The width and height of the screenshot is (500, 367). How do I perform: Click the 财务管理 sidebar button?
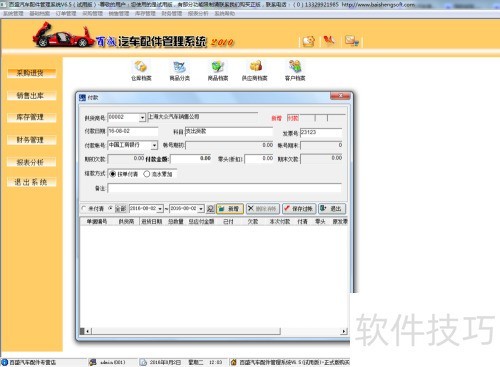(x=31, y=140)
